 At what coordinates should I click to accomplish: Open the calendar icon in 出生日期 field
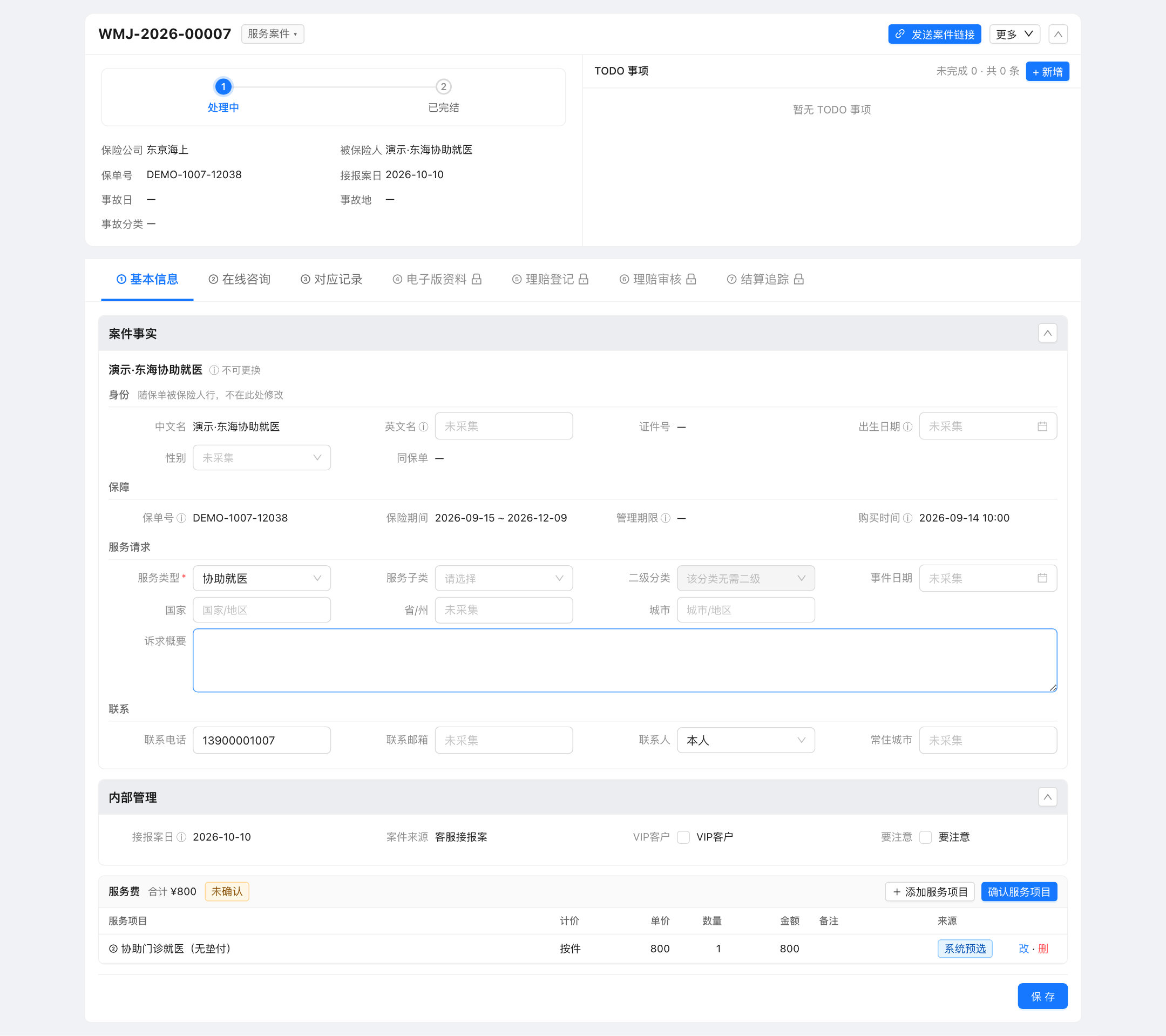pyautogui.click(x=1042, y=426)
